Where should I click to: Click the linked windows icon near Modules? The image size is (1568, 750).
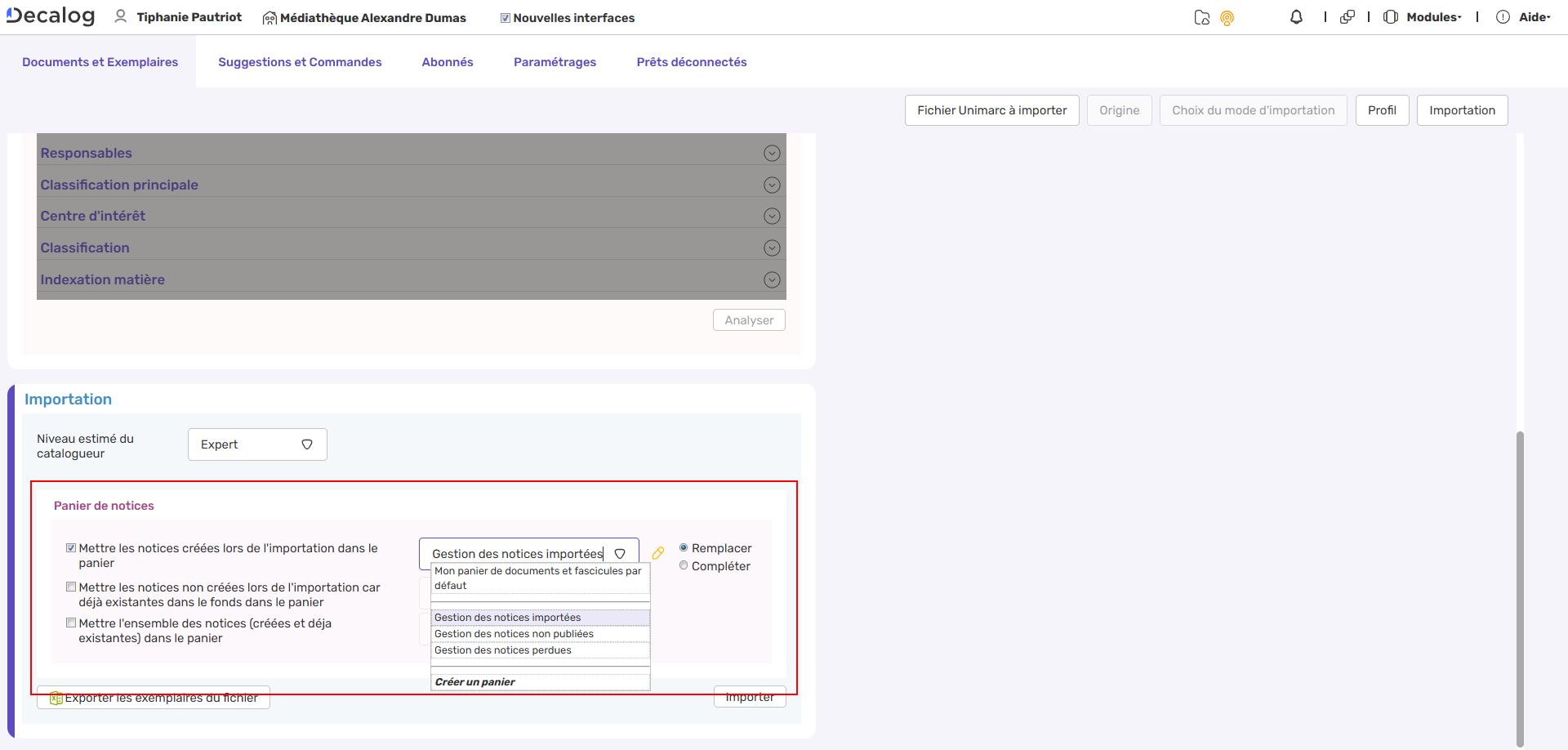1348,16
